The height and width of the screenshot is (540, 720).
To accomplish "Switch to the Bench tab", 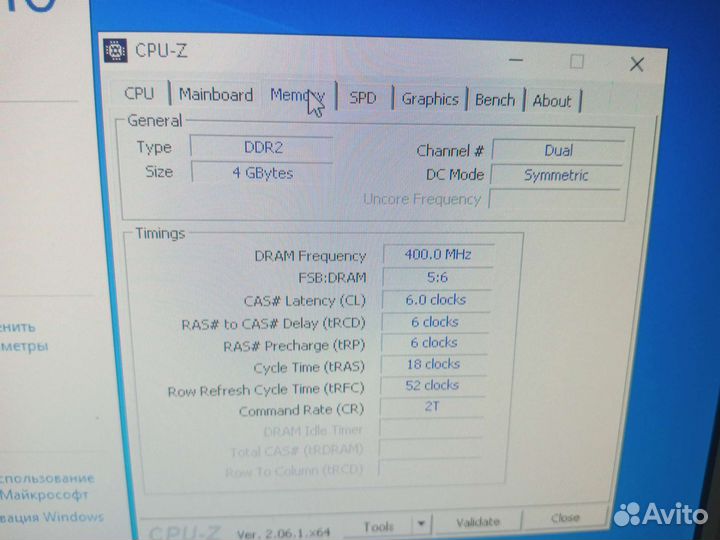I will pyautogui.click(x=494, y=100).
